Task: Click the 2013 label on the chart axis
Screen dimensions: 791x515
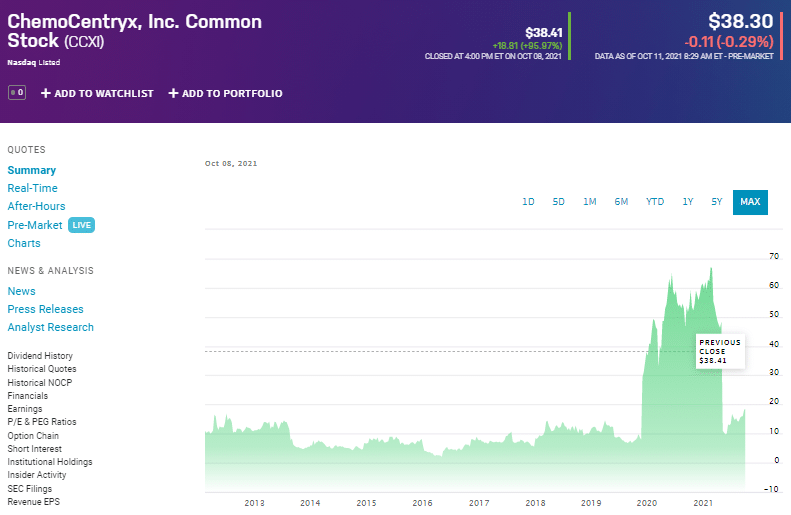Action: pyautogui.click(x=254, y=503)
